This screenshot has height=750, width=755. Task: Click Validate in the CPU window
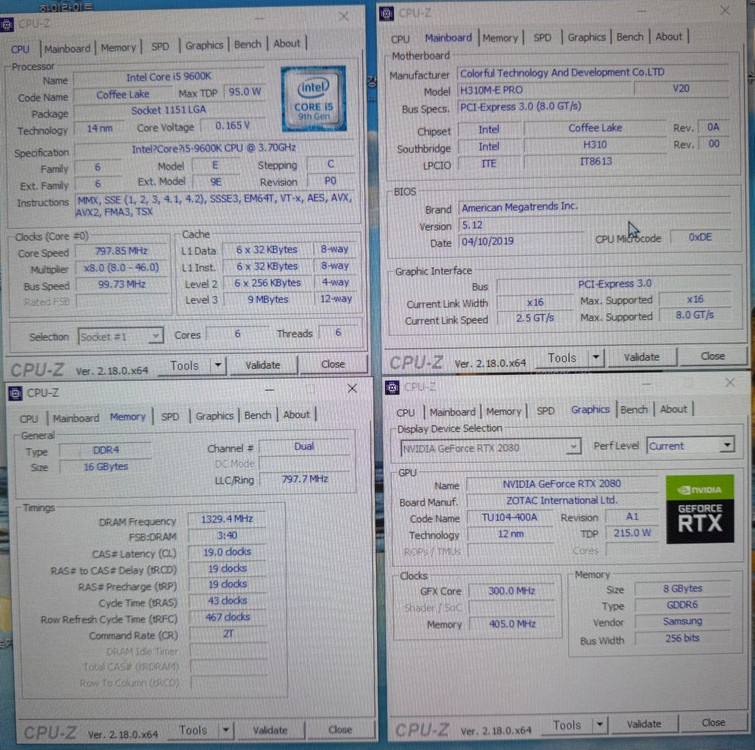point(262,365)
